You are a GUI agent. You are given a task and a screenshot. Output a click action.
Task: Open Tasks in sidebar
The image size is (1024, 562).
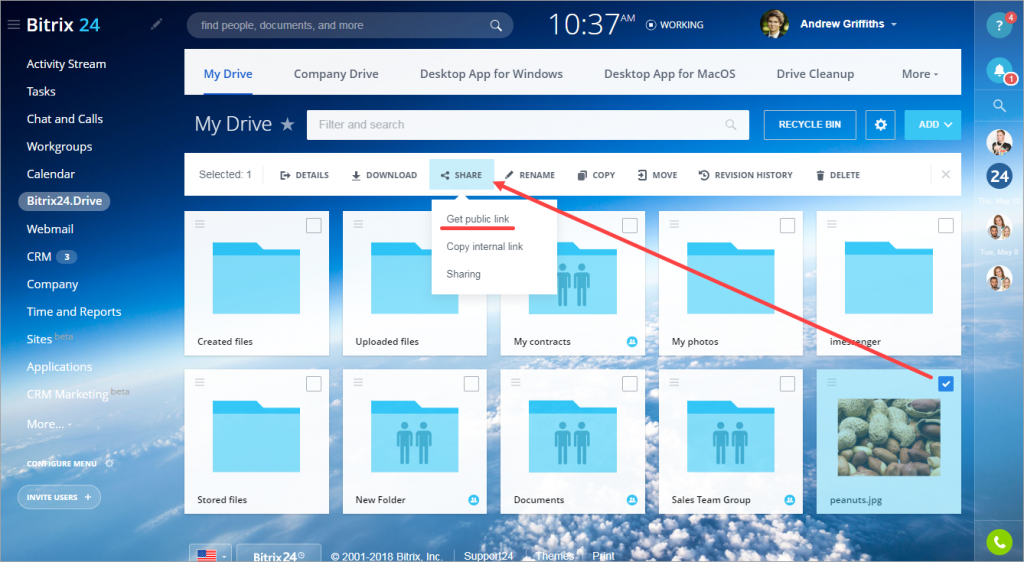(40, 91)
